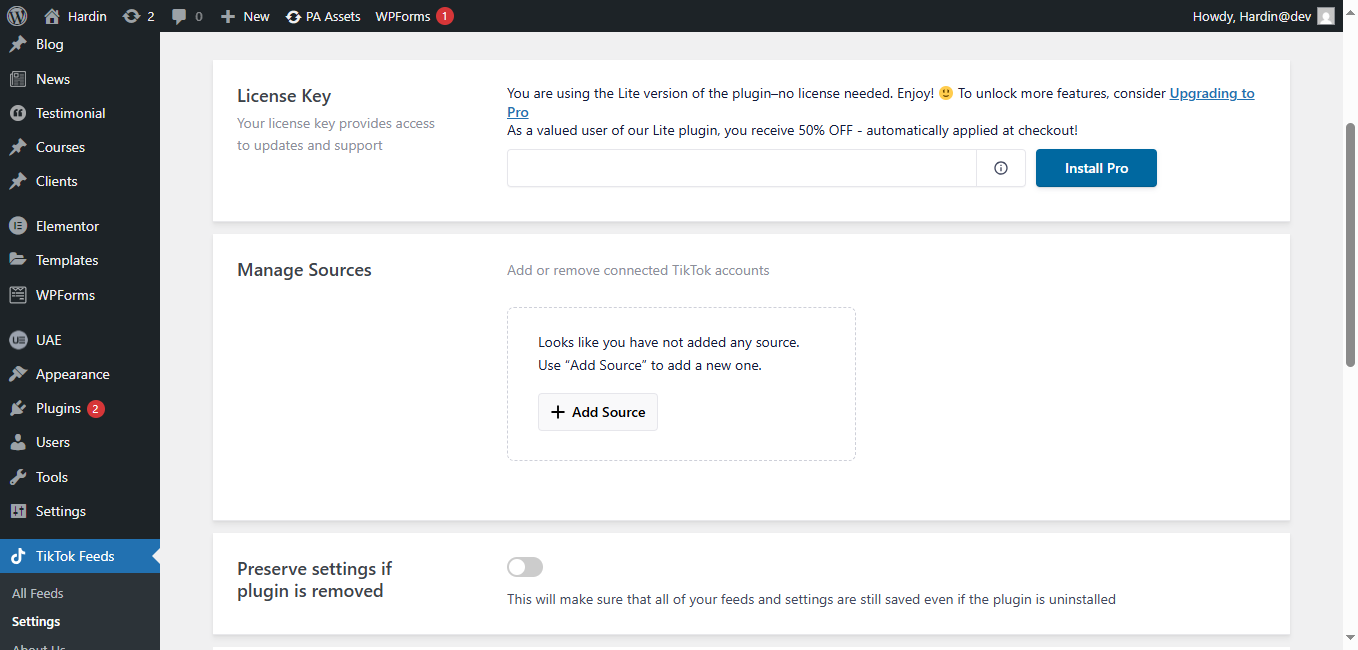Click the Plugins update count badge
Viewport: 1358px width, 650px height.
pos(96,408)
